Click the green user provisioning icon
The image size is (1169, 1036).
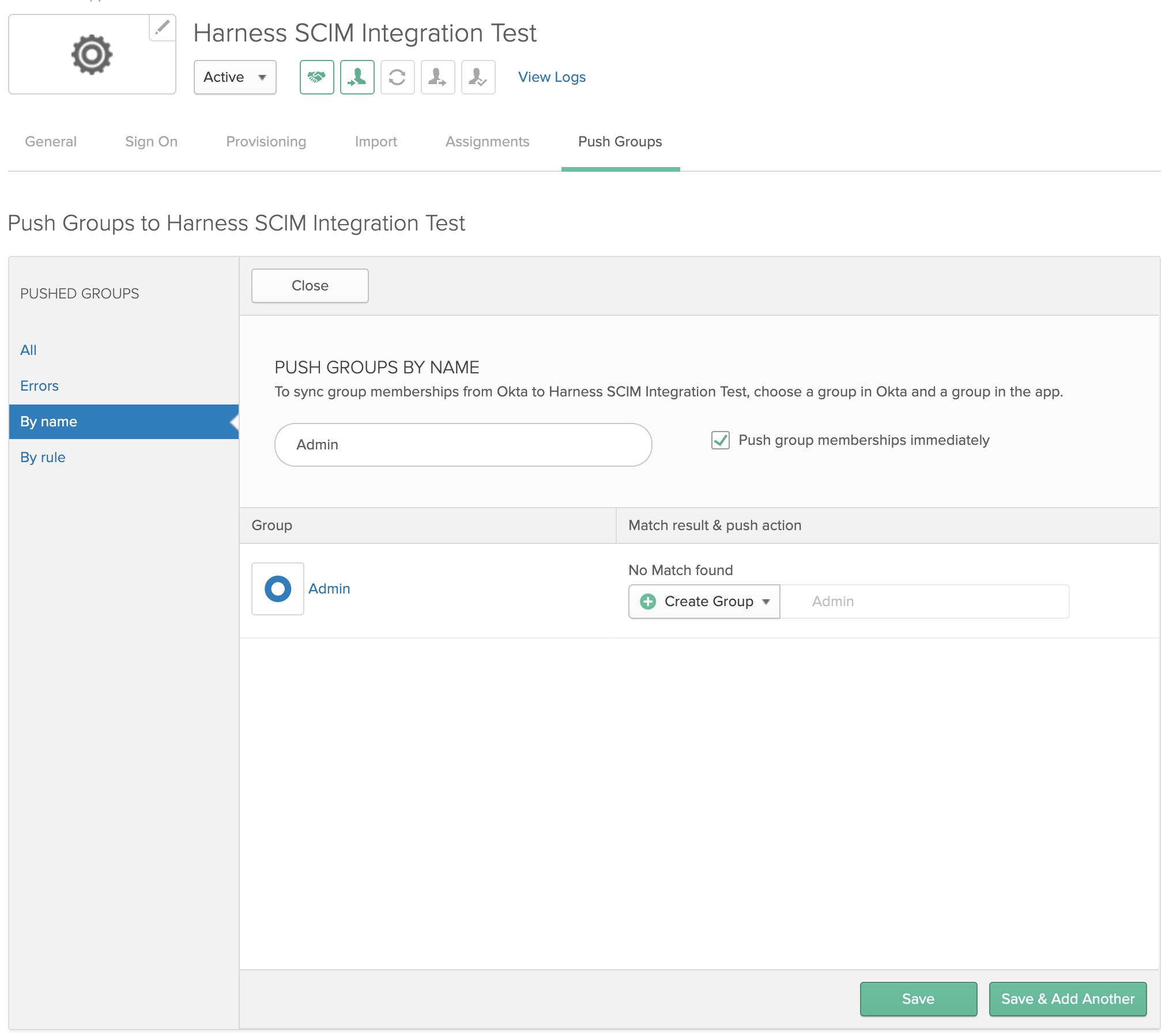pos(357,77)
